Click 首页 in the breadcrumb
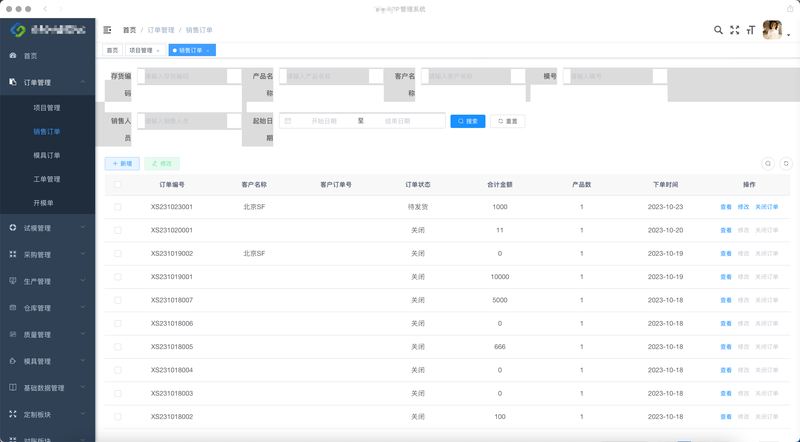Image resolution: width=800 pixels, height=442 pixels. coord(130,30)
